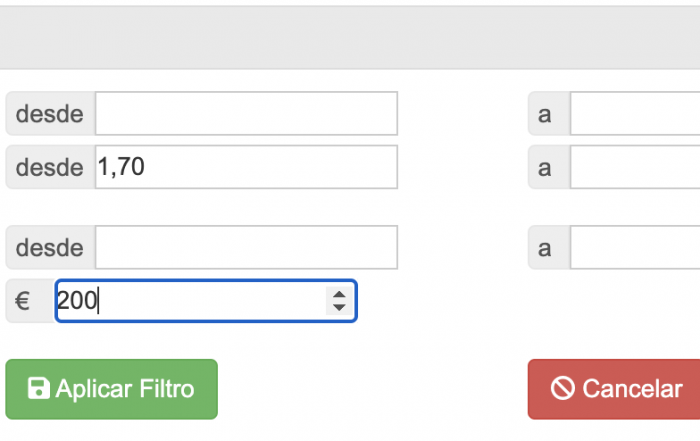Increase the euro amount with up arrow
The width and height of the screenshot is (700, 441).
point(339,295)
